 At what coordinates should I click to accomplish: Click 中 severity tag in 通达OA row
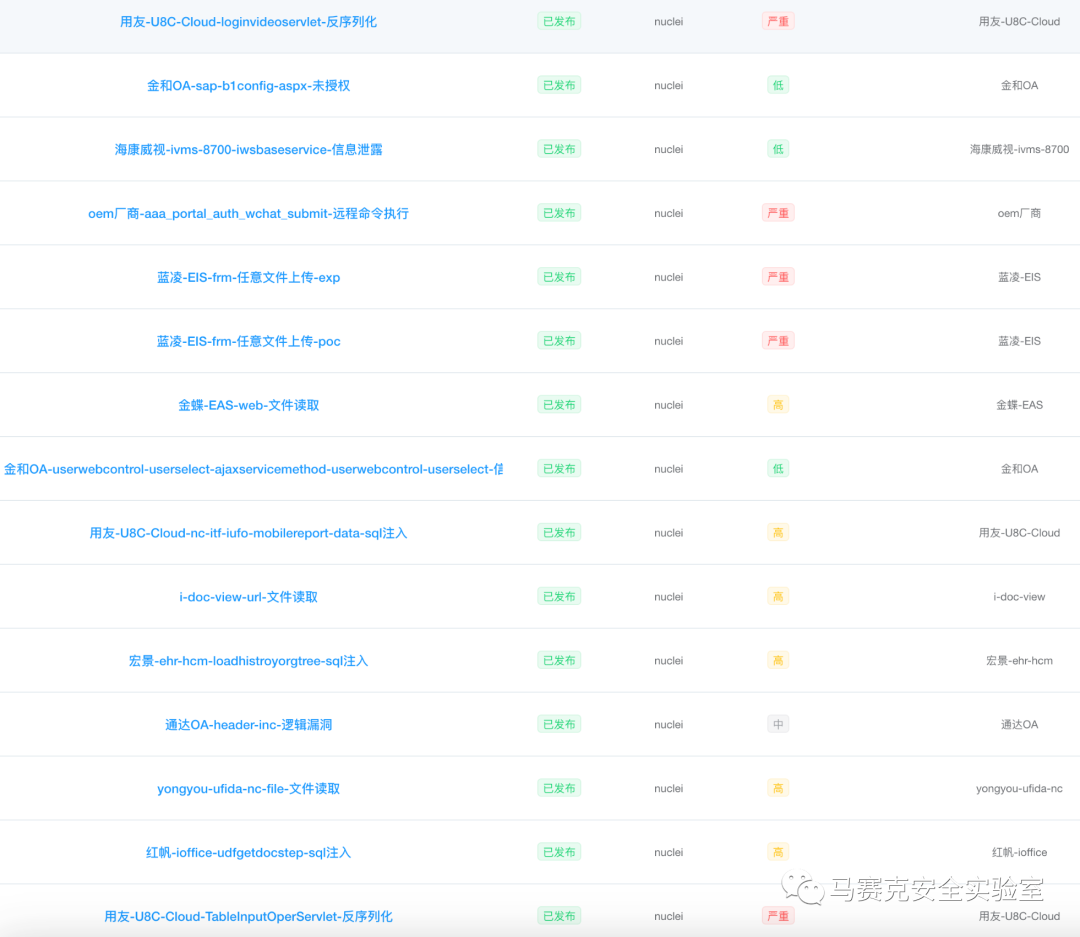tap(778, 725)
